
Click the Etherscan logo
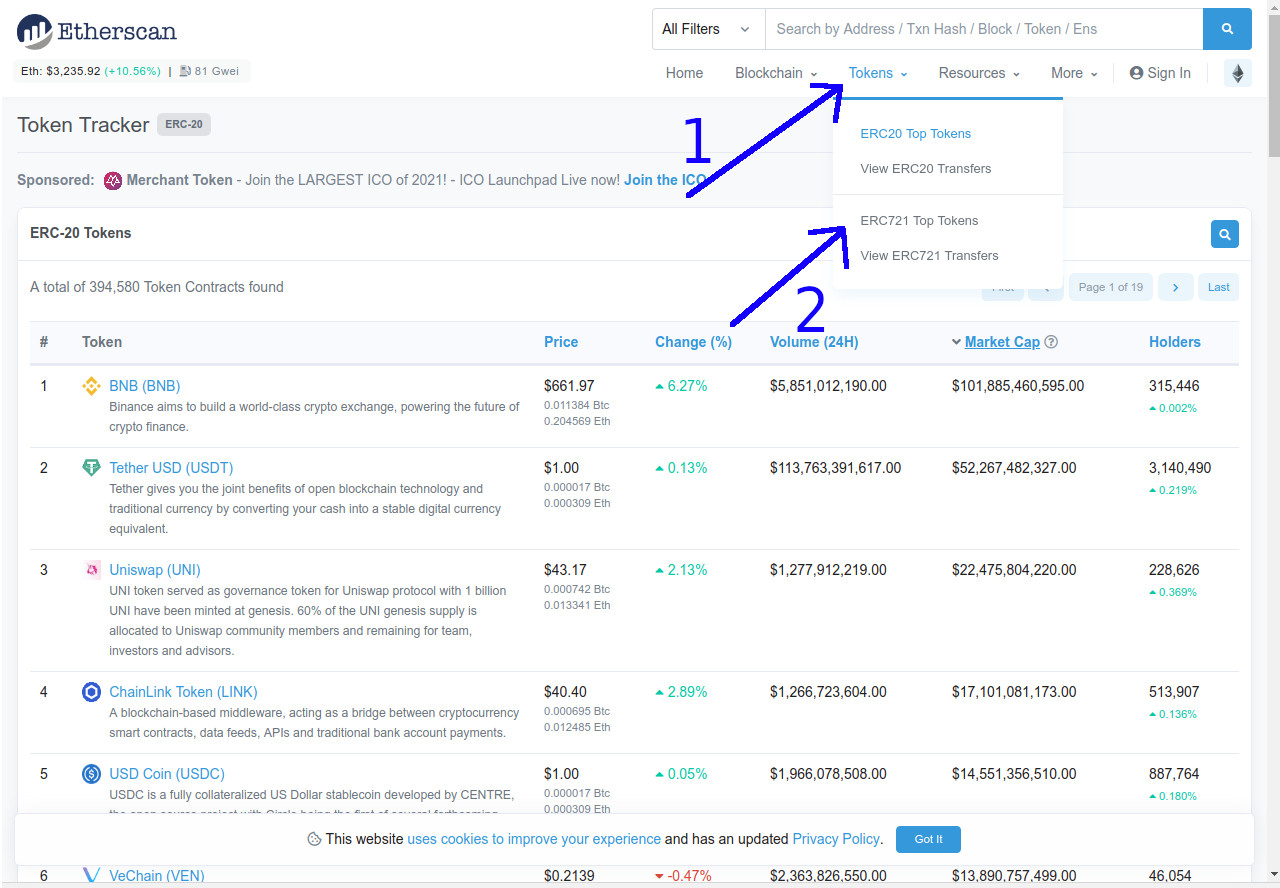pos(97,31)
